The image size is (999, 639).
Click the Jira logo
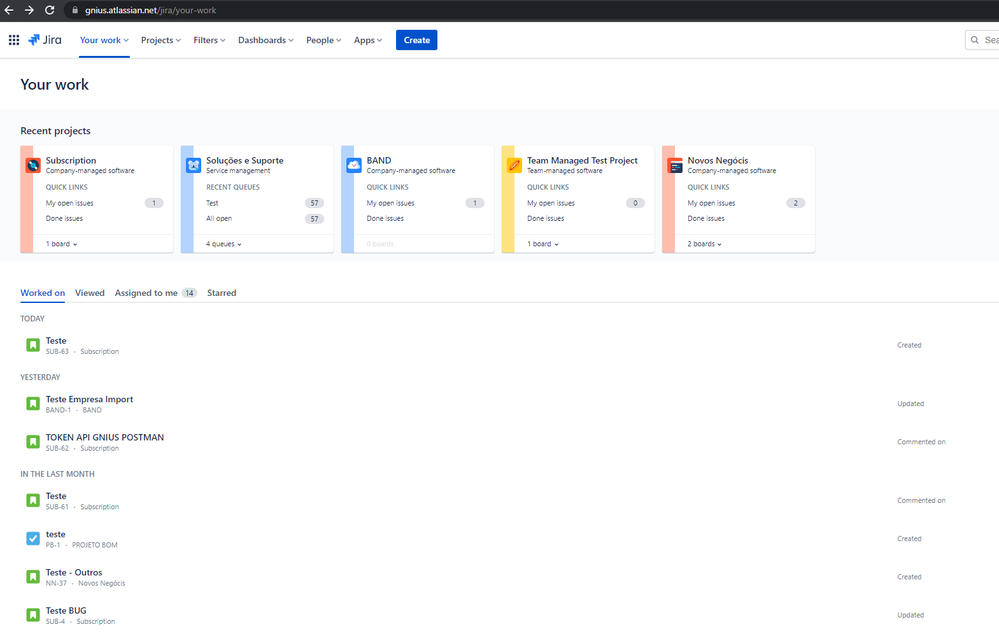click(x=45, y=40)
